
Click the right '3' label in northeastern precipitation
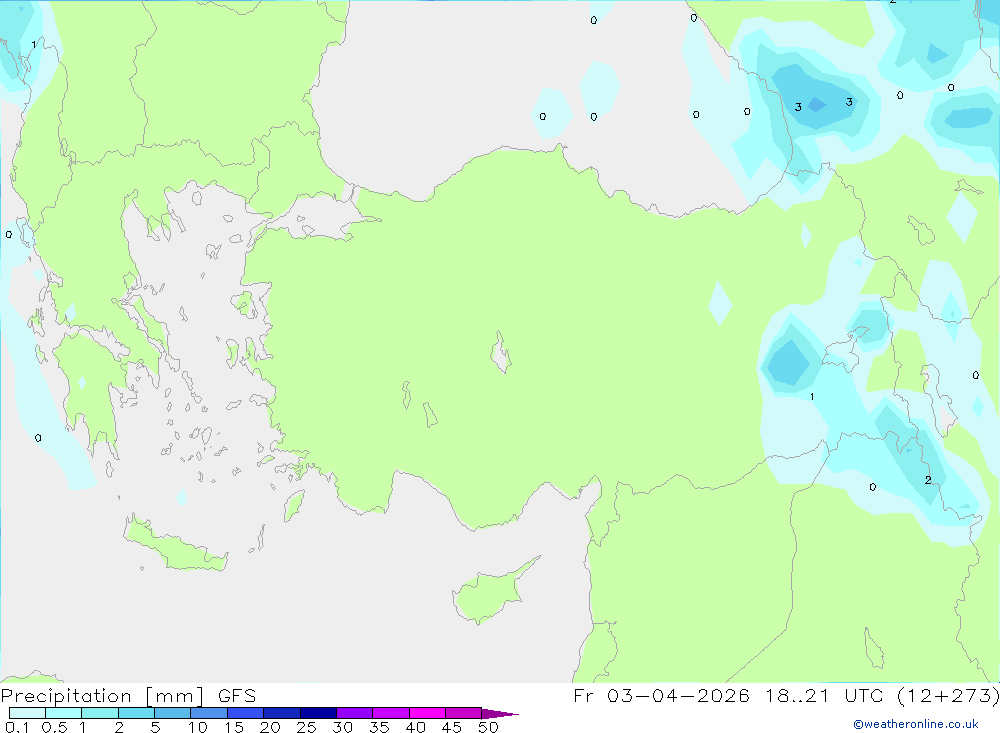pos(849,102)
